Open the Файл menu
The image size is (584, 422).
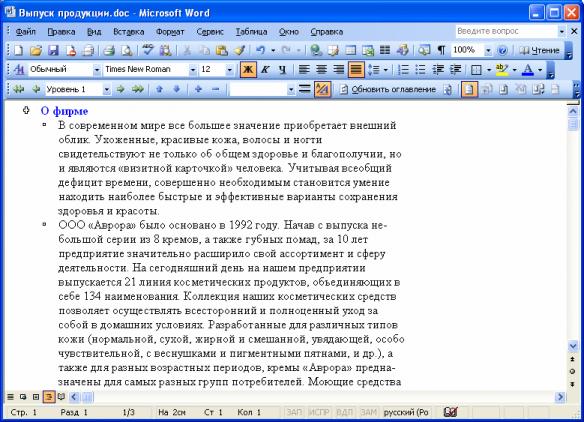[25, 32]
